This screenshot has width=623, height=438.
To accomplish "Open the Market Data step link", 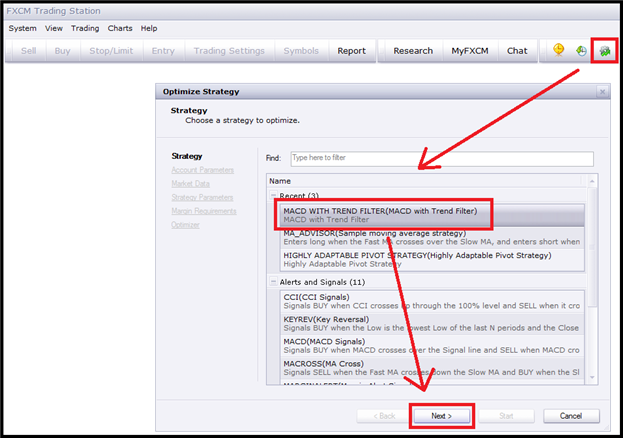I will point(190,184).
